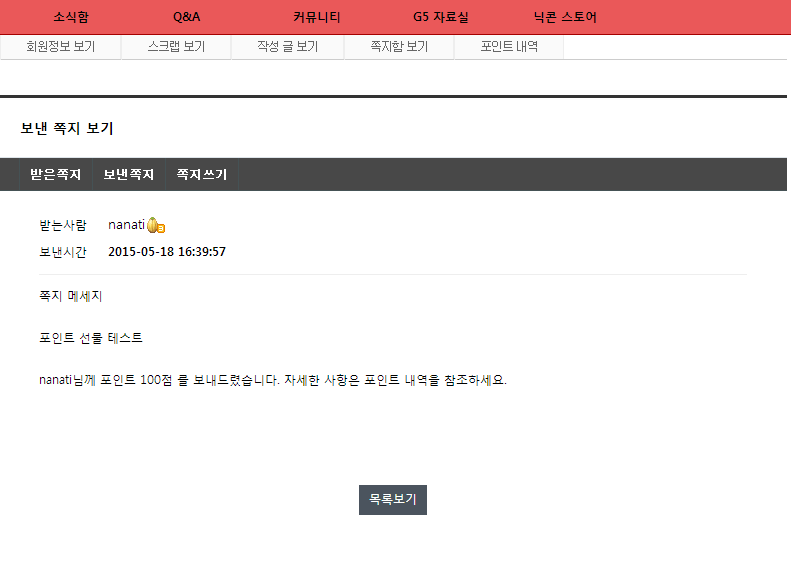This screenshot has width=791, height=571.
Task: Select the 회원정보 보기 tab
Action: [61, 47]
